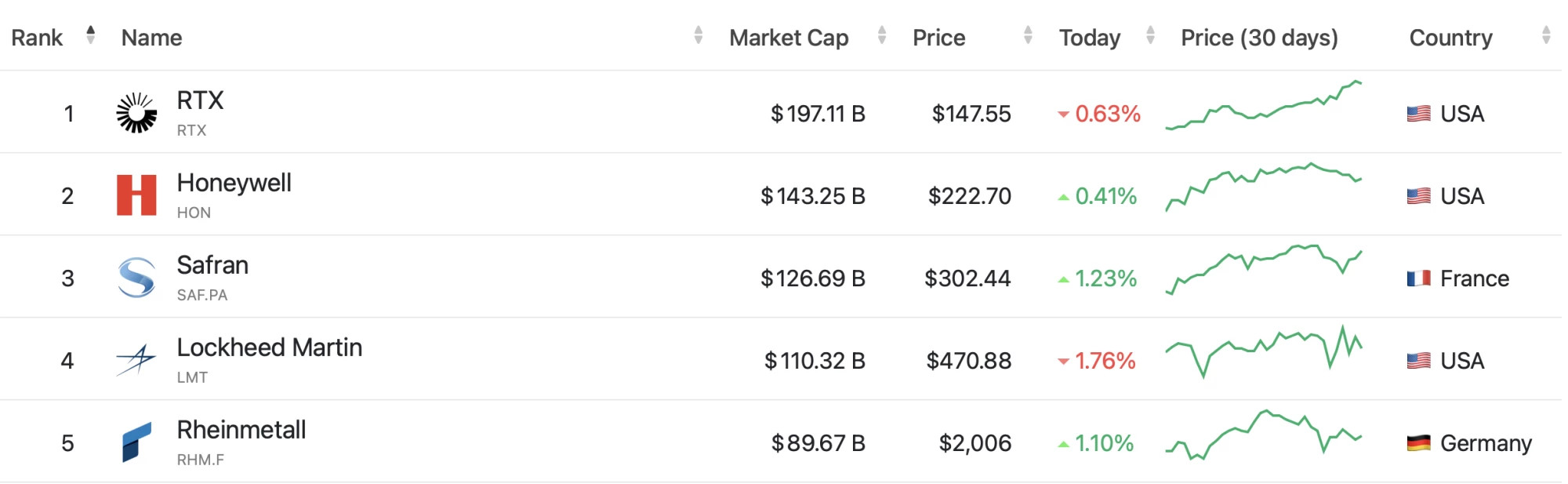Click the Germany flag icon

(1418, 443)
